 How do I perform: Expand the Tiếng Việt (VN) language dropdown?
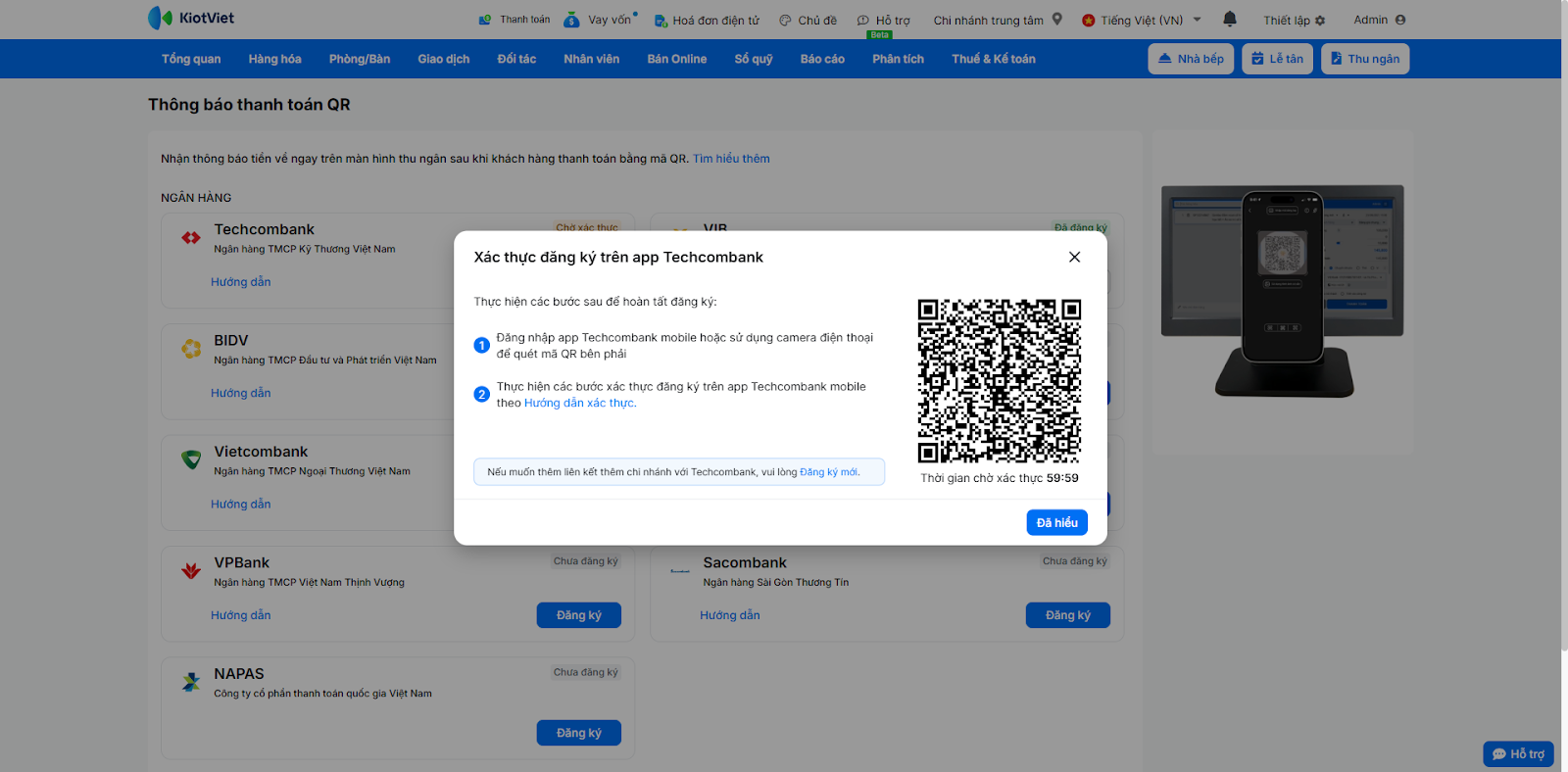1197,20
